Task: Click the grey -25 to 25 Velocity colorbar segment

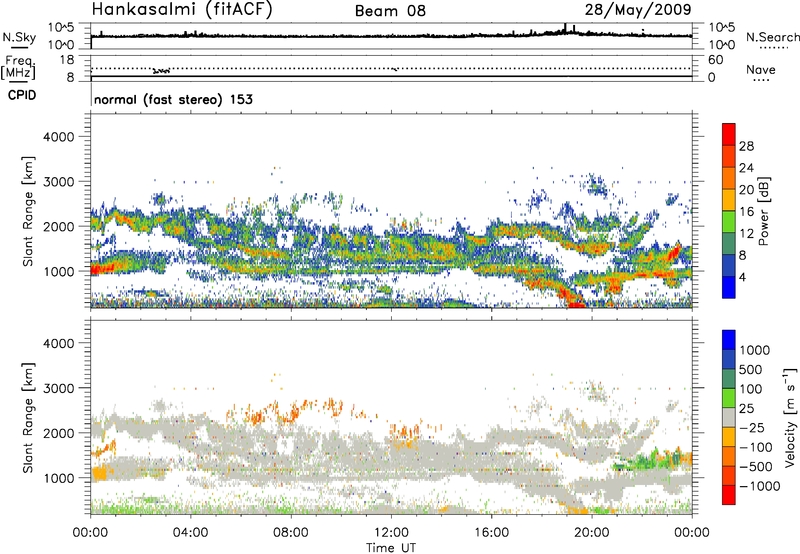Action: [729, 417]
